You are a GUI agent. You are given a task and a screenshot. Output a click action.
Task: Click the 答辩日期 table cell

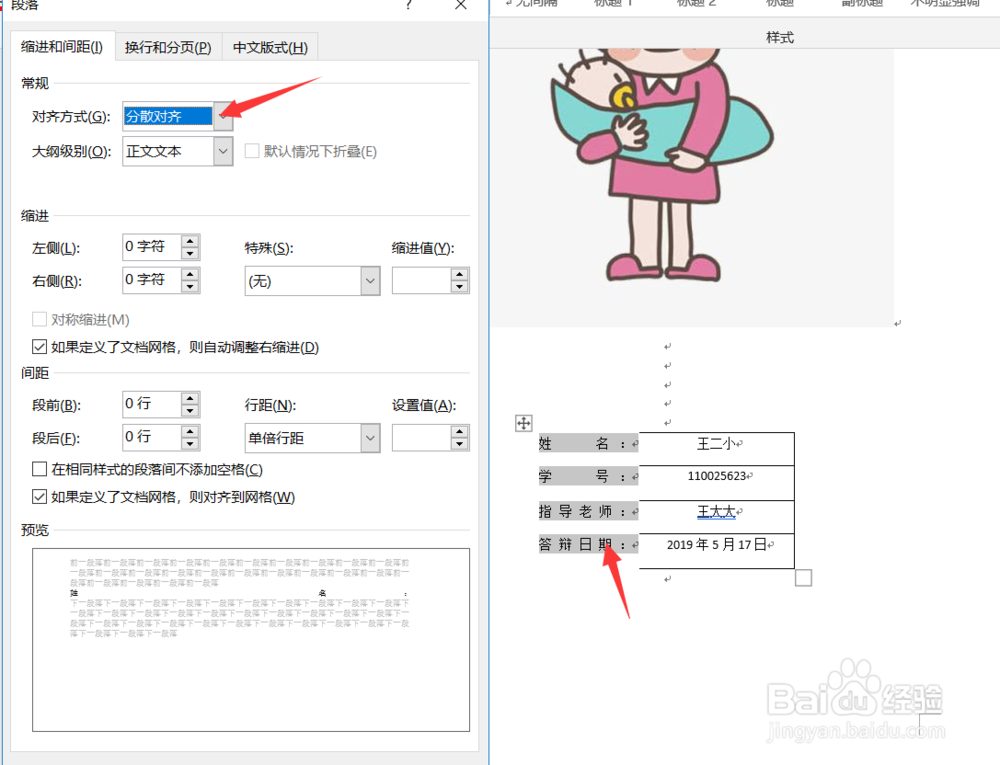[x=589, y=544]
